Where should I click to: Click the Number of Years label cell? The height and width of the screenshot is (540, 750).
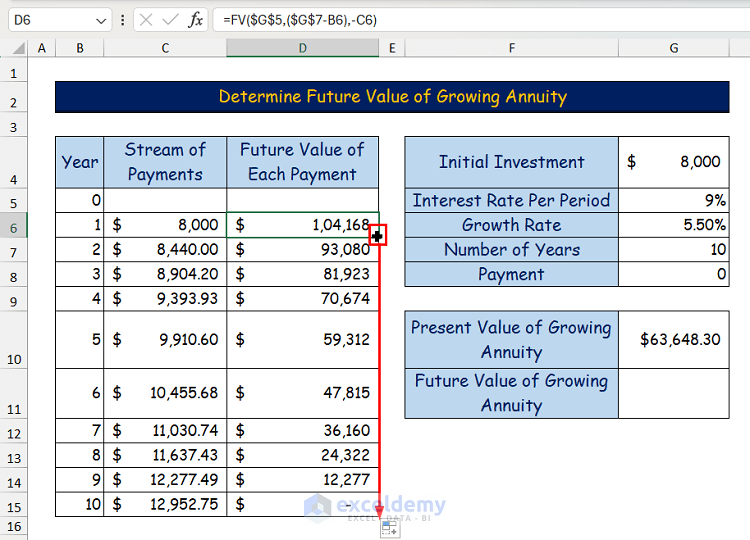point(512,249)
